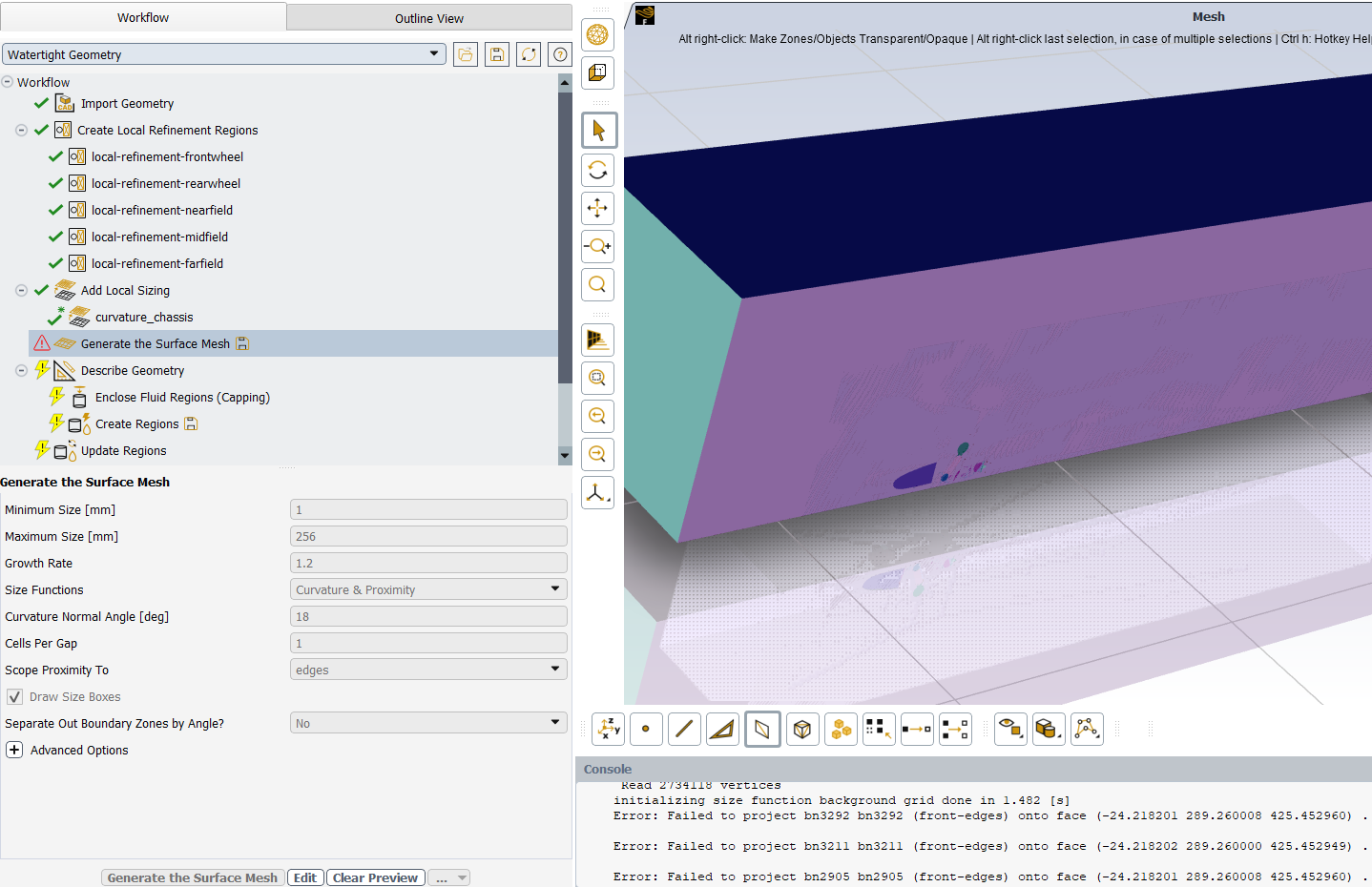Click fit to window magnifier icon

[597, 378]
